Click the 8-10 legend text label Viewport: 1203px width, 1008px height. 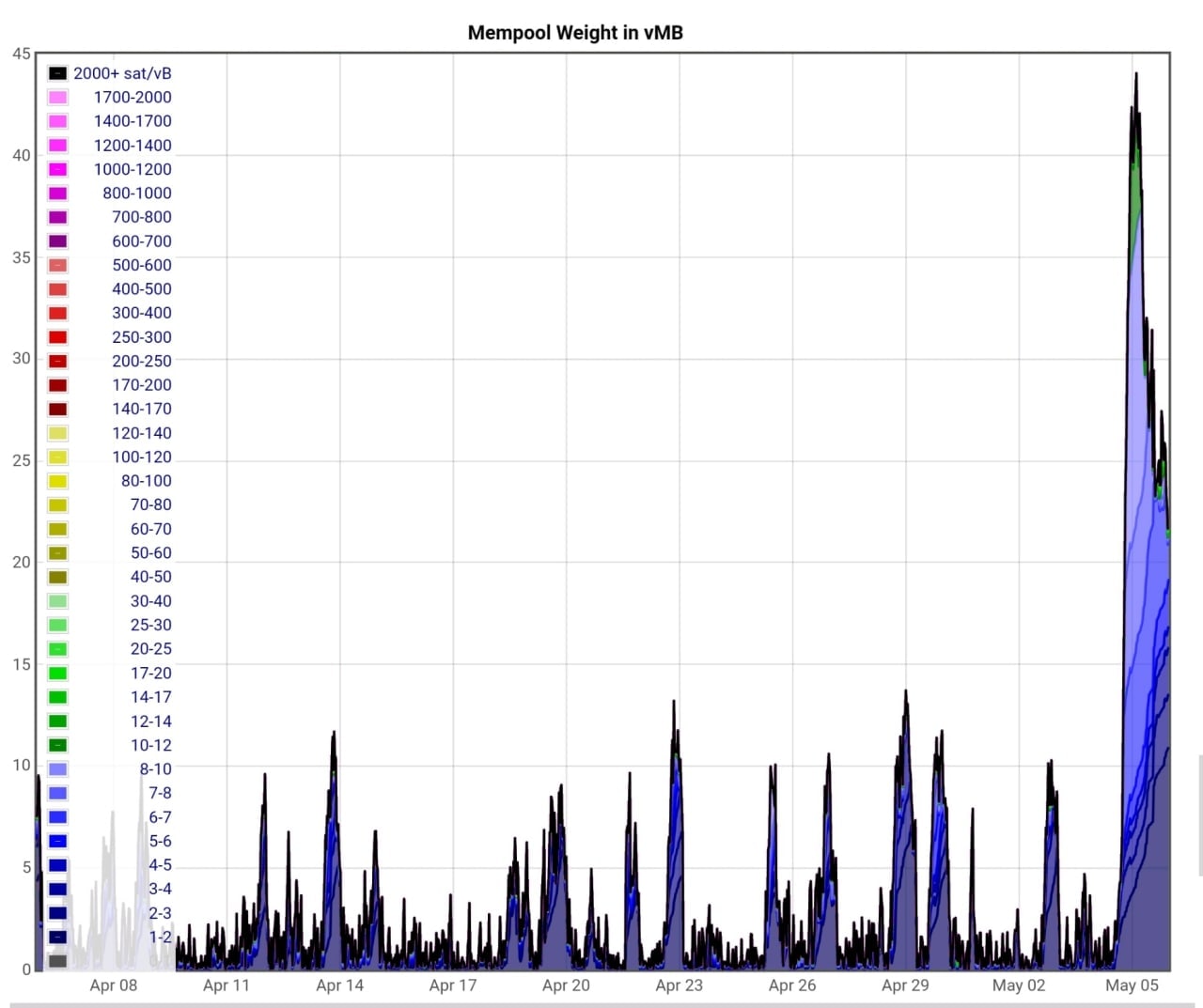[155, 768]
